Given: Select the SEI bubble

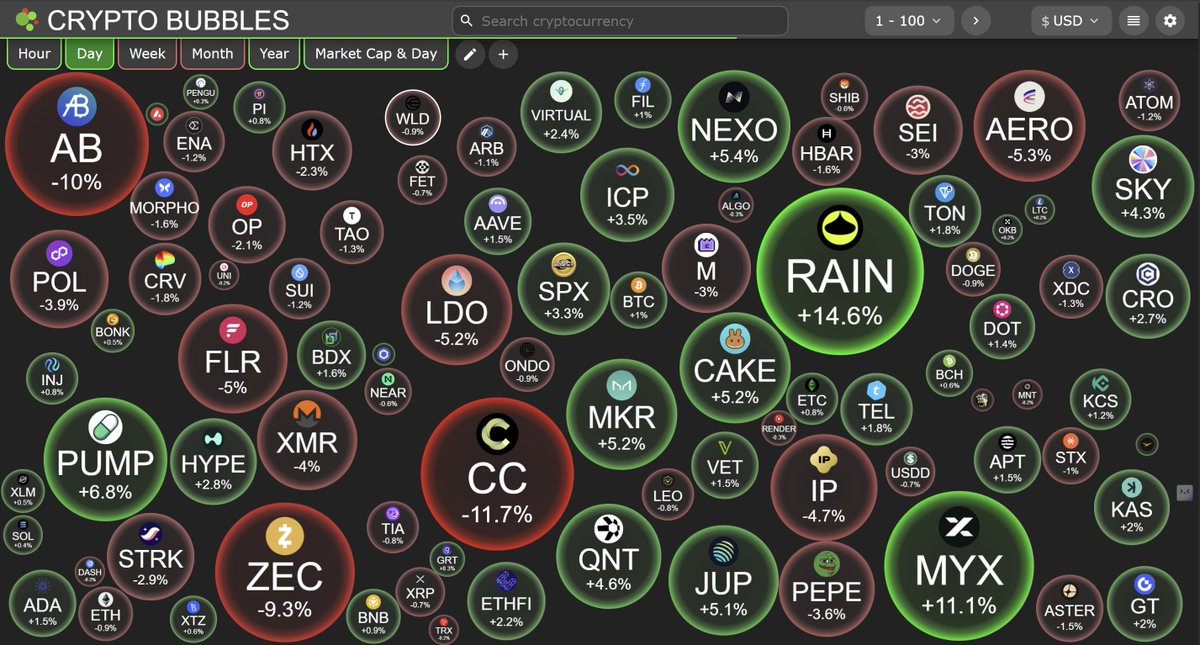Looking at the screenshot, I should (918, 130).
